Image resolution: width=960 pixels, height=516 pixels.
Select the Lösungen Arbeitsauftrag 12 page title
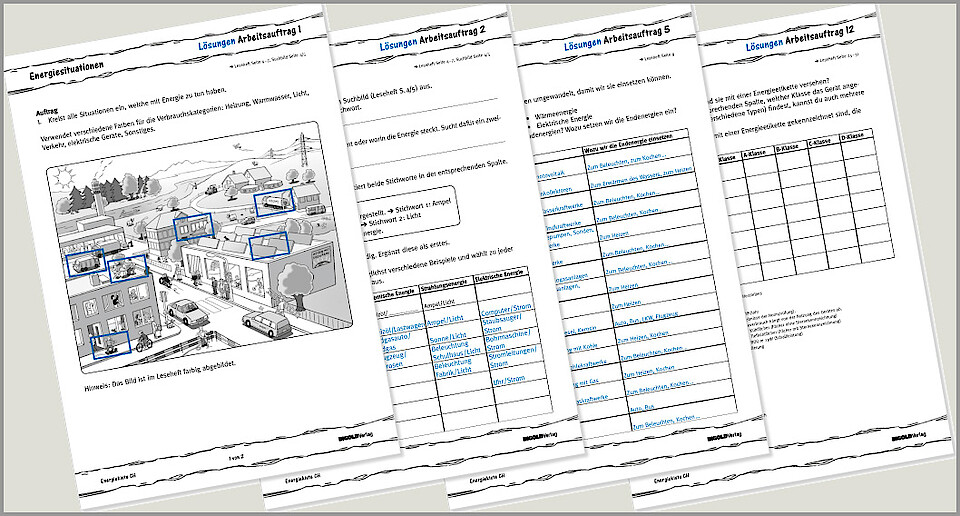coord(800,37)
